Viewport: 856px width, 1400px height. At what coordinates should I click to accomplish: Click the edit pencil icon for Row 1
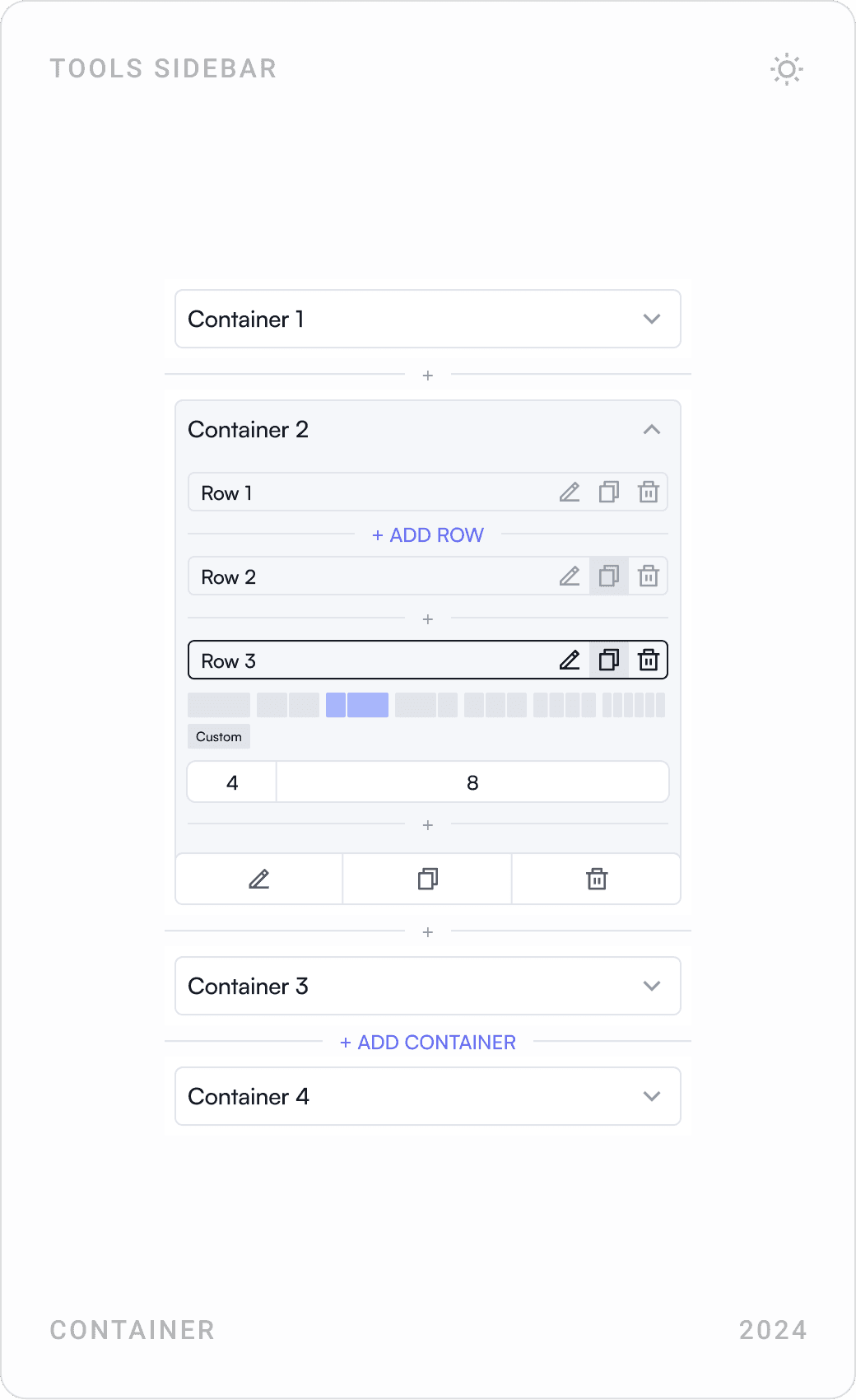coord(570,492)
